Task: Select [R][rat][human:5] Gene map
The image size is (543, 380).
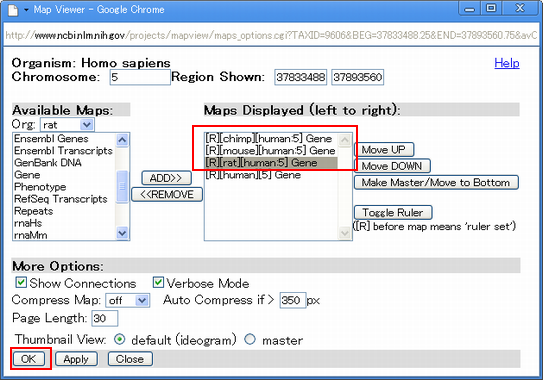Action: 271,163
